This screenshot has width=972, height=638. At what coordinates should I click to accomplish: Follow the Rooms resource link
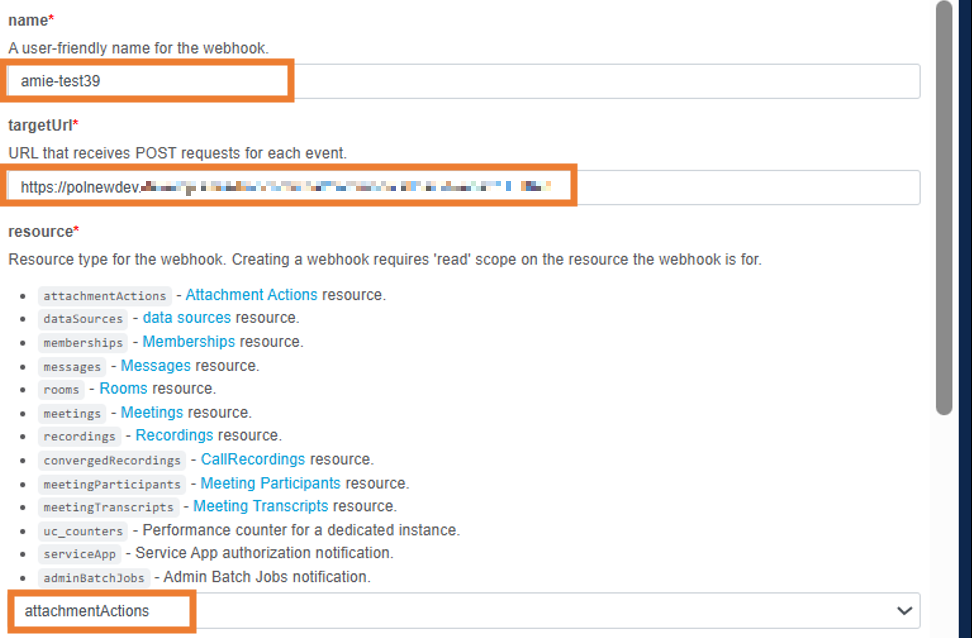point(123,388)
